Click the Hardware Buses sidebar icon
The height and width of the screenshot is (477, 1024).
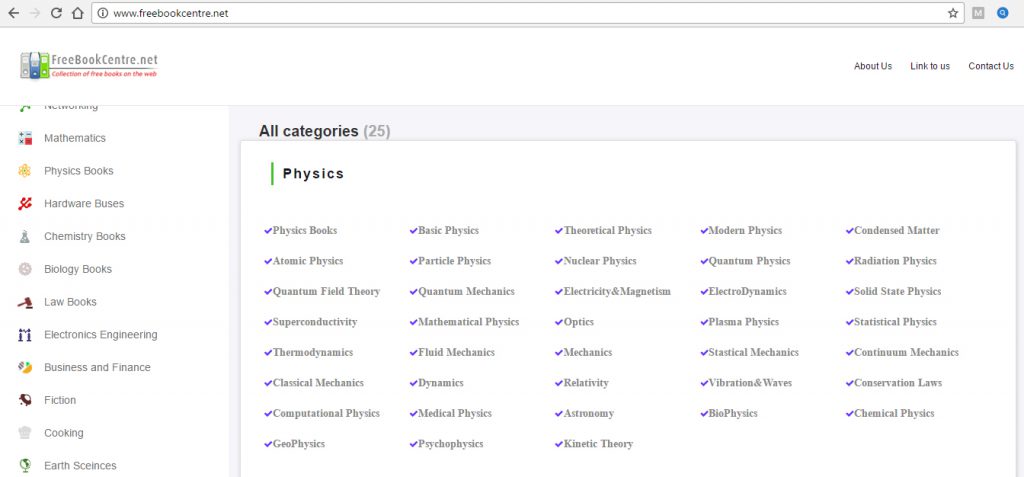(25, 204)
